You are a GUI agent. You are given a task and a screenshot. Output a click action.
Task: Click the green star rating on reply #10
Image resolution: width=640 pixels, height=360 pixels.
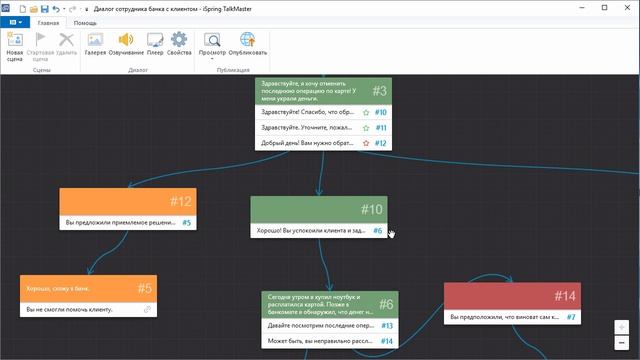[x=366, y=112]
